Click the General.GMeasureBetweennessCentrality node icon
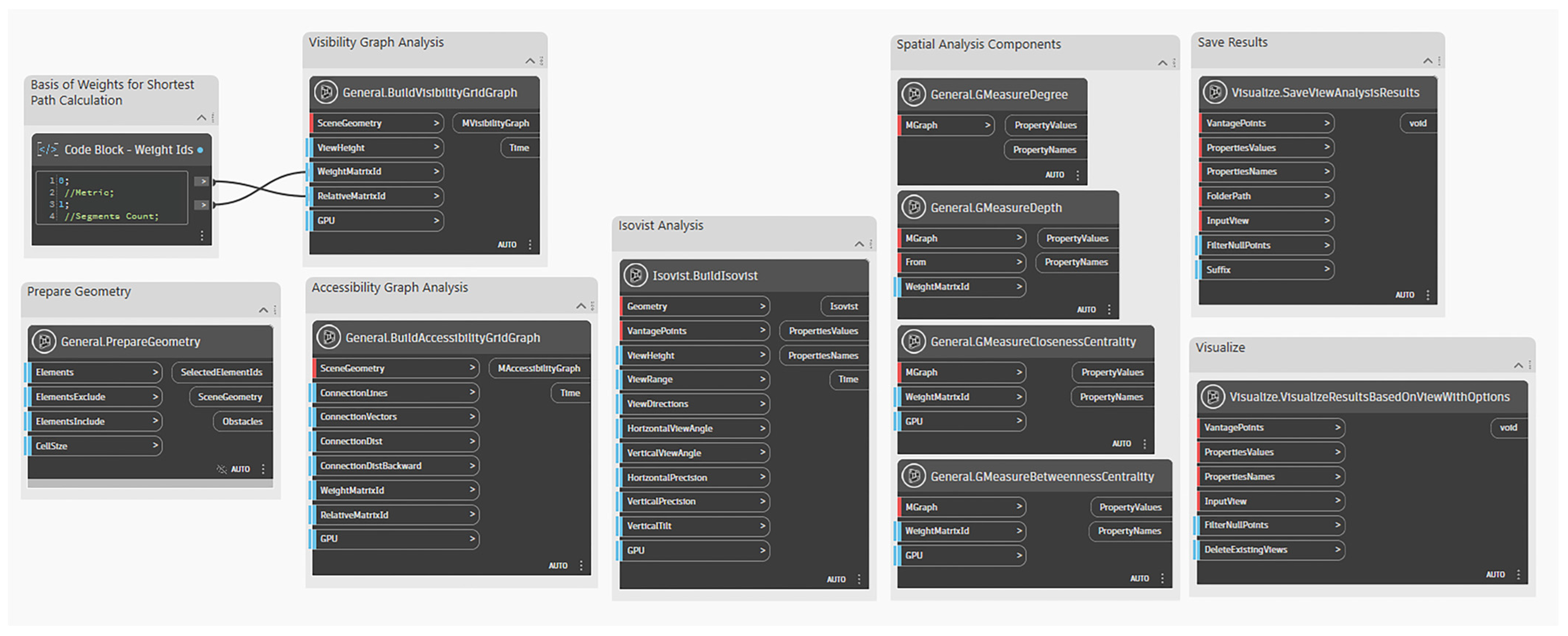Viewport: 1568px width, 636px height. click(914, 476)
